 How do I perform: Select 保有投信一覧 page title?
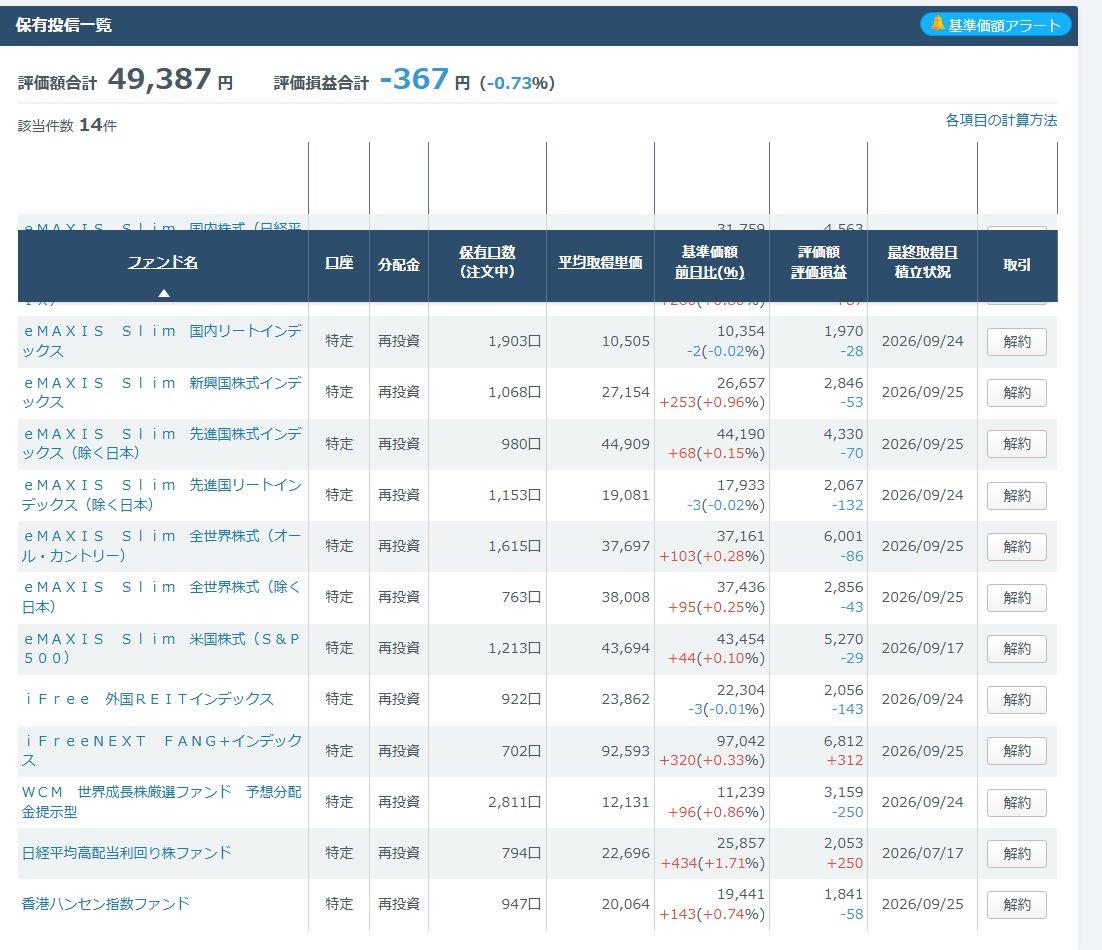(63, 25)
